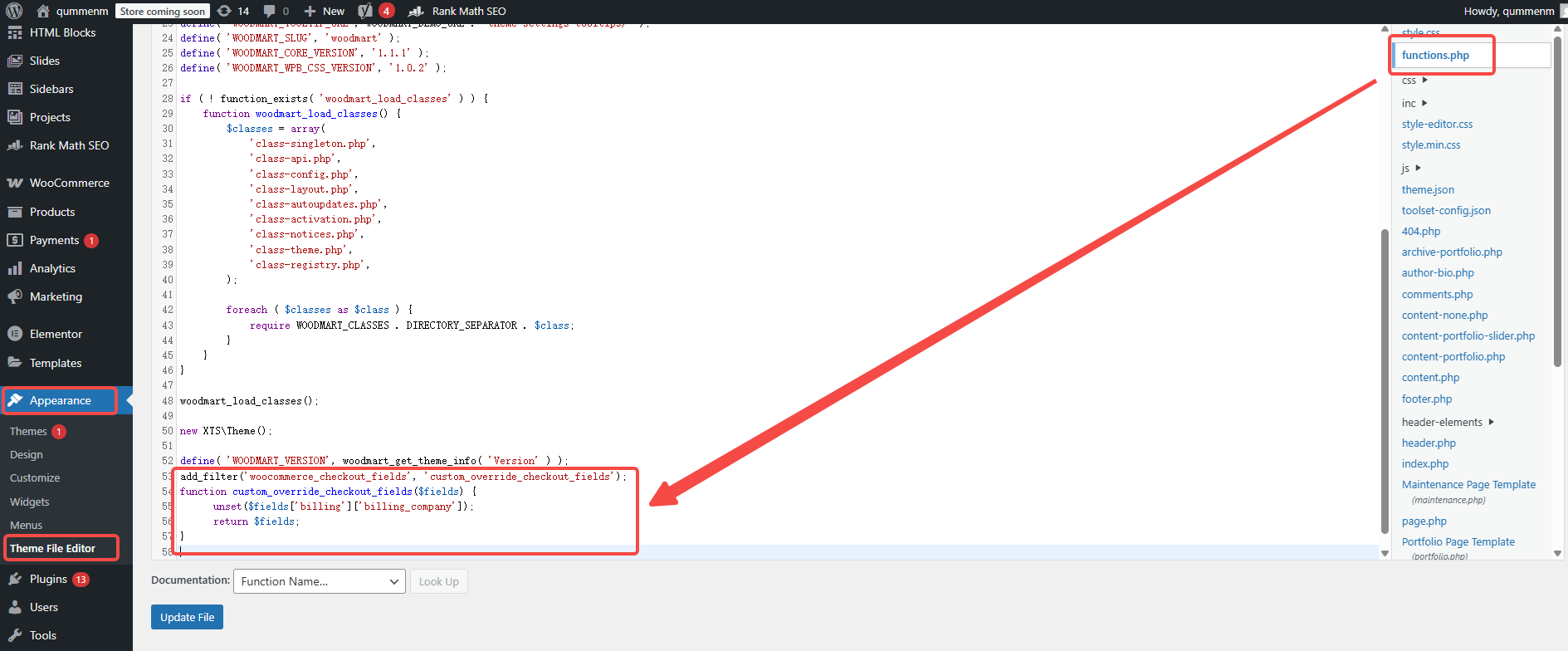The height and width of the screenshot is (651, 1568).
Task: Click the WordPress logo icon
Action: pyautogui.click(x=14, y=11)
